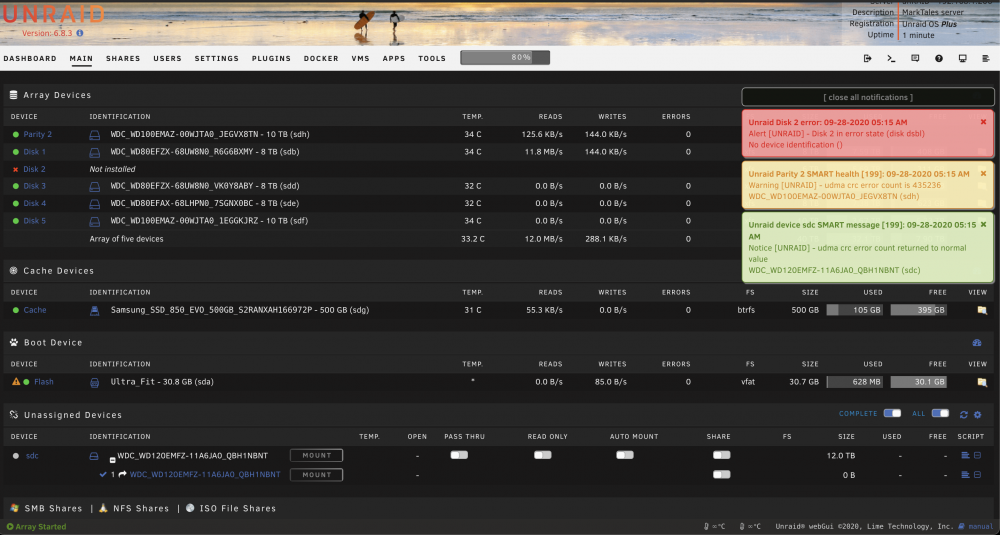Open Unassigned Devices settings gear
This screenshot has width=1000, height=535.
point(978,414)
